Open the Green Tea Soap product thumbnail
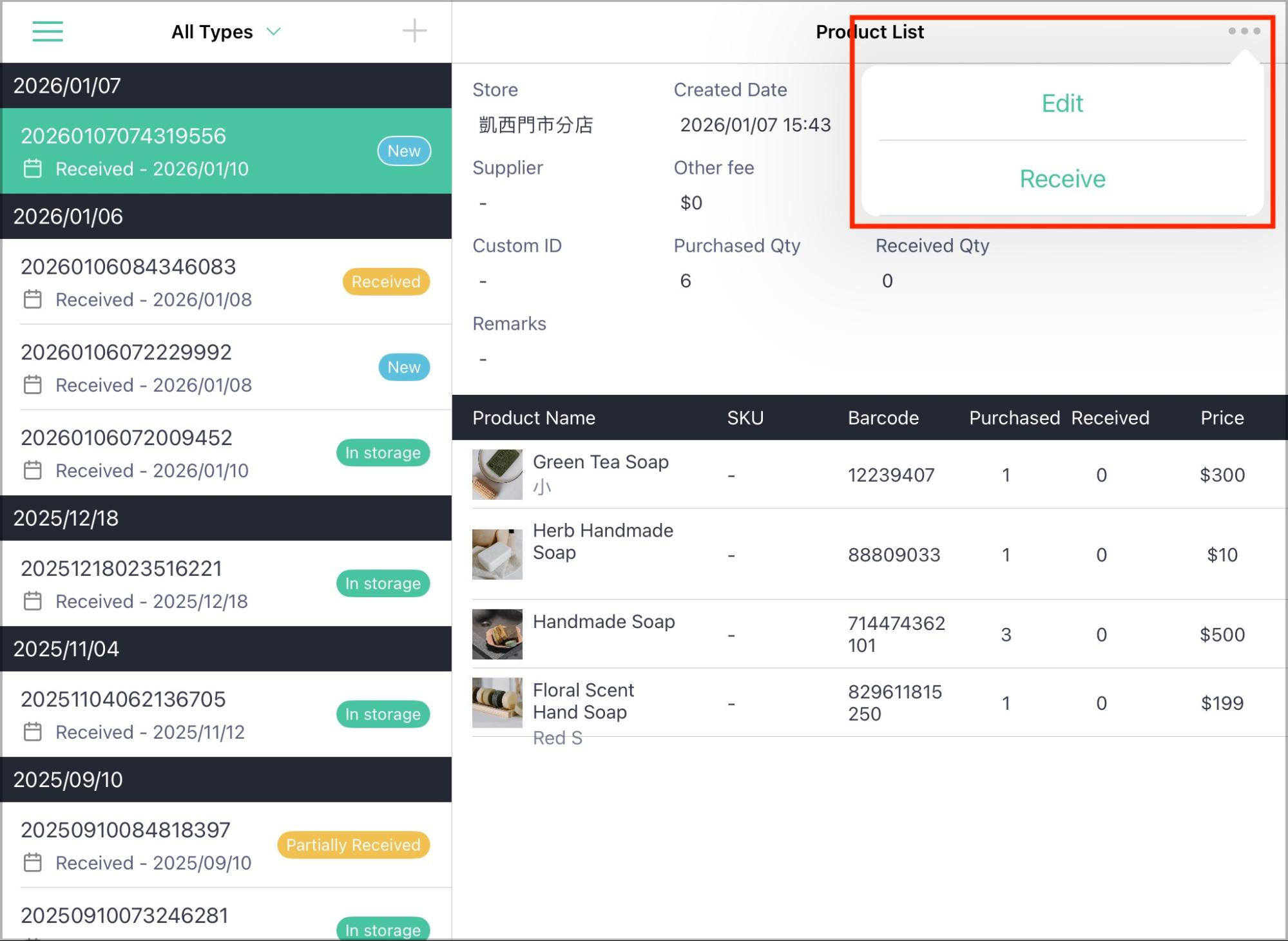The width and height of the screenshot is (1288, 941). 497,475
